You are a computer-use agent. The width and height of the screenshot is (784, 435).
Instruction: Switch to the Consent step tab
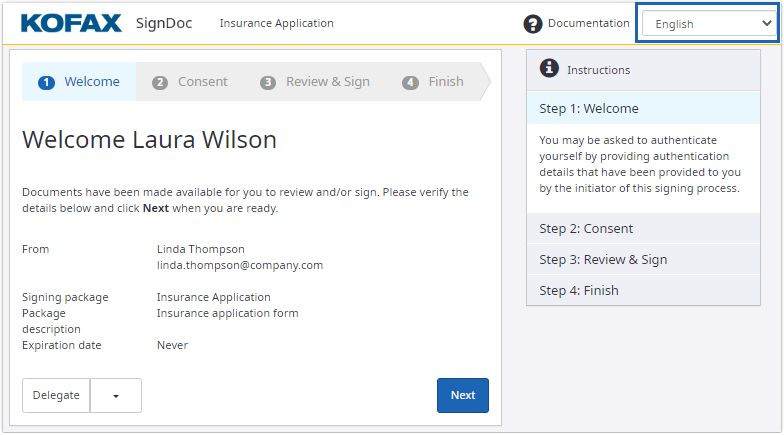click(x=191, y=82)
